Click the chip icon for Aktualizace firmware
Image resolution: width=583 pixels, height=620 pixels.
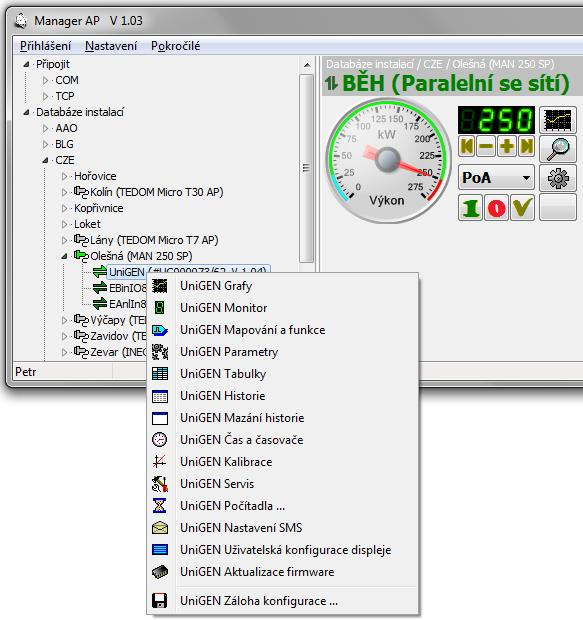160,572
